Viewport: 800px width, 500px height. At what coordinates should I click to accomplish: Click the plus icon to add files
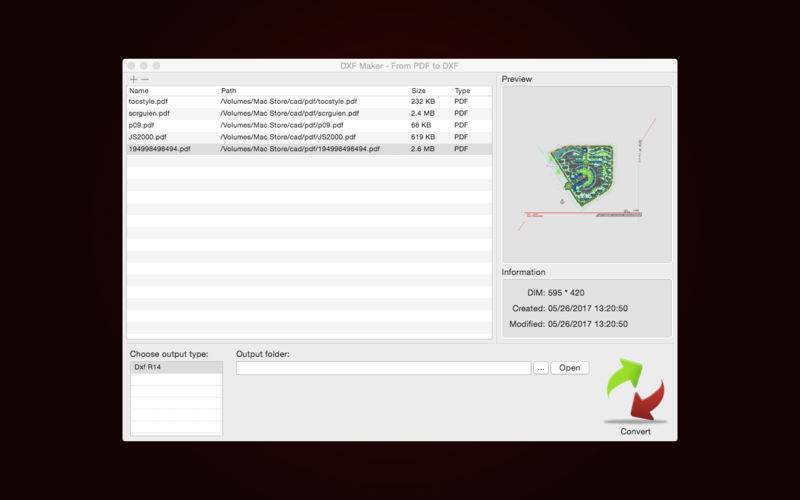pos(134,80)
